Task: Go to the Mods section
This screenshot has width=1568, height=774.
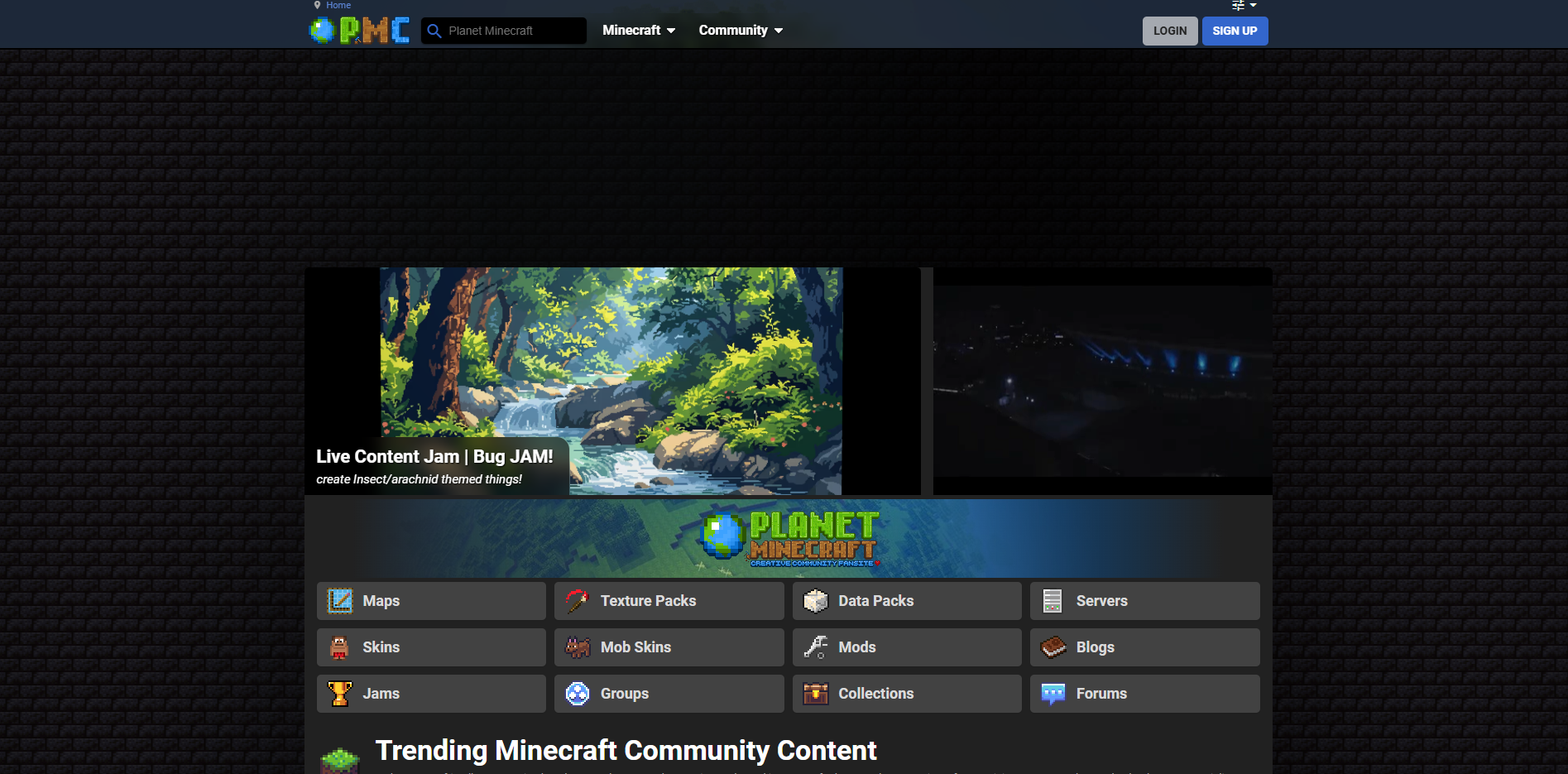Action: tap(907, 647)
